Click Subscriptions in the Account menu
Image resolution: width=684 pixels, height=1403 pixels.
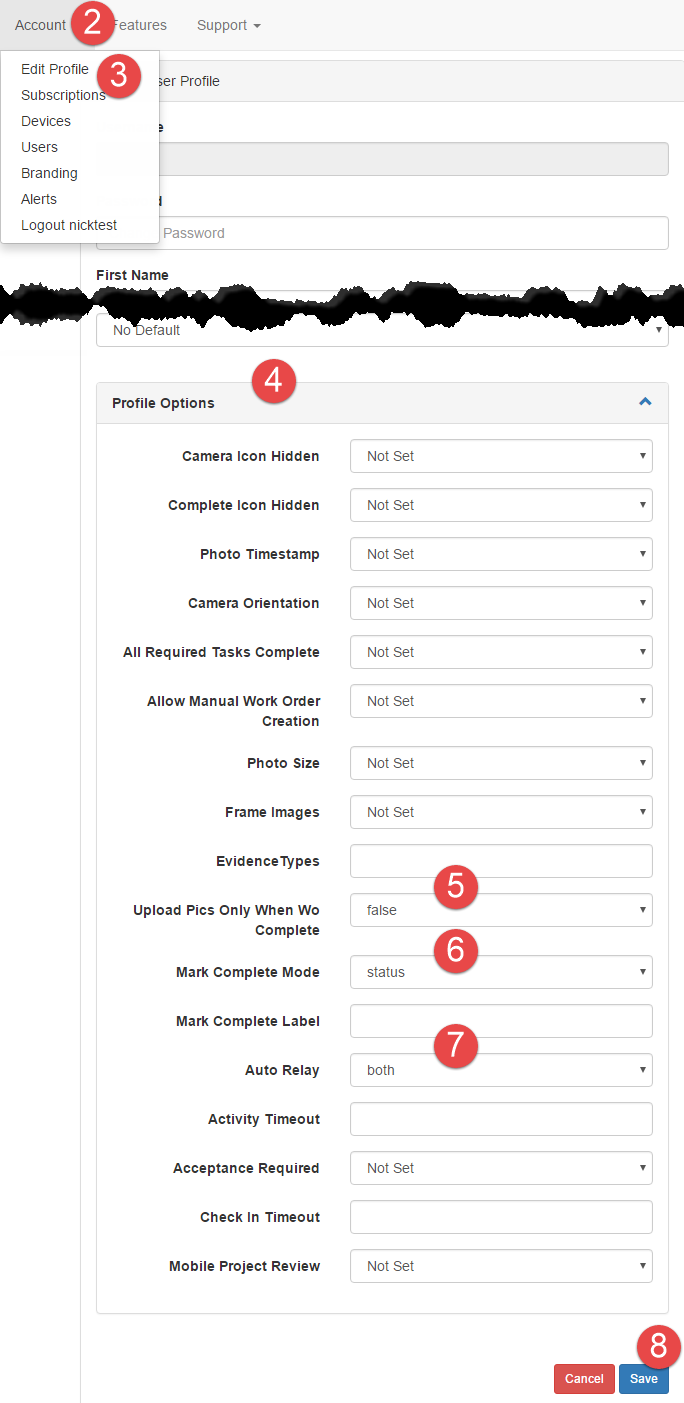[63, 95]
